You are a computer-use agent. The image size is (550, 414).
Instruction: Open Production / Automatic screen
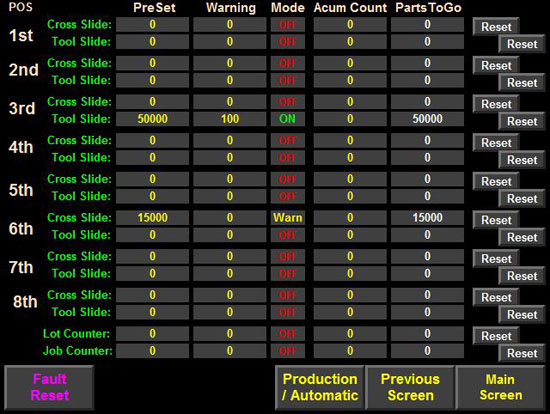pyautogui.click(x=320, y=388)
